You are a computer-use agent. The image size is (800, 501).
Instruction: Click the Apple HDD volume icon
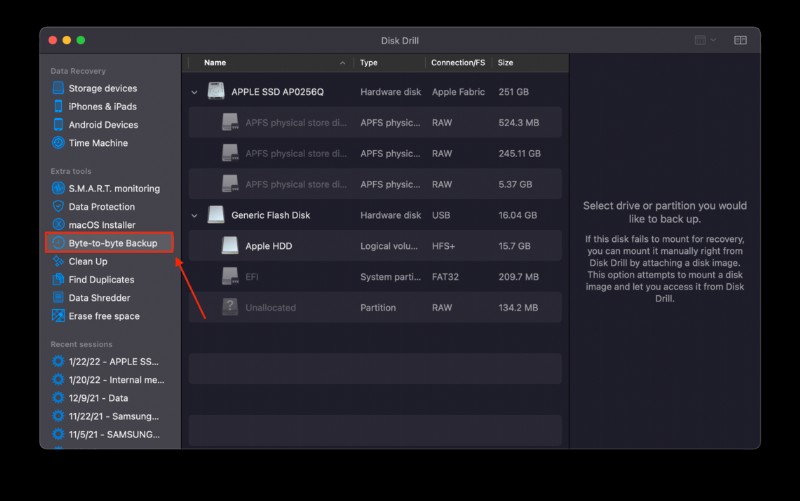[x=230, y=245]
